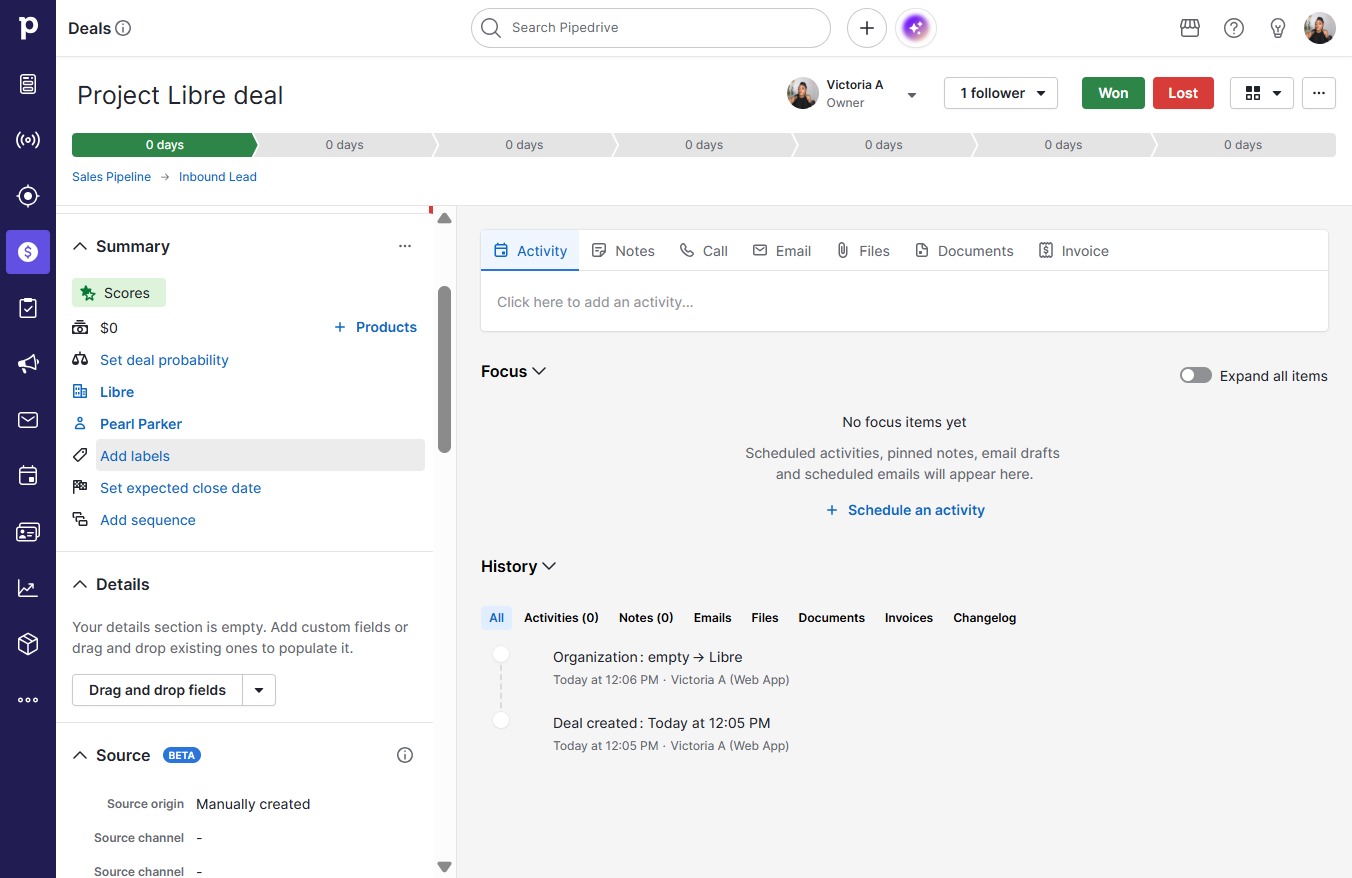Open the More ellipsis sidebar menu

pyautogui.click(x=28, y=700)
